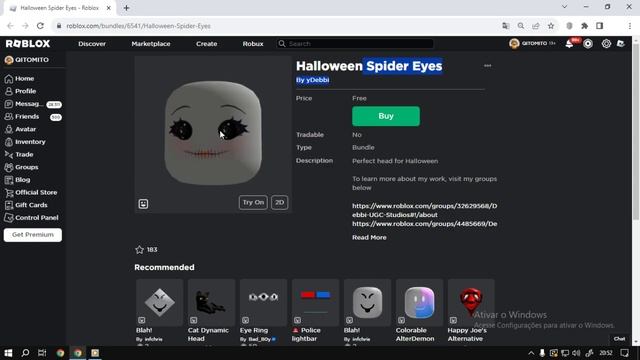Click the zoom magnifier icon in address bar
640x360 pixels.
(521, 26)
